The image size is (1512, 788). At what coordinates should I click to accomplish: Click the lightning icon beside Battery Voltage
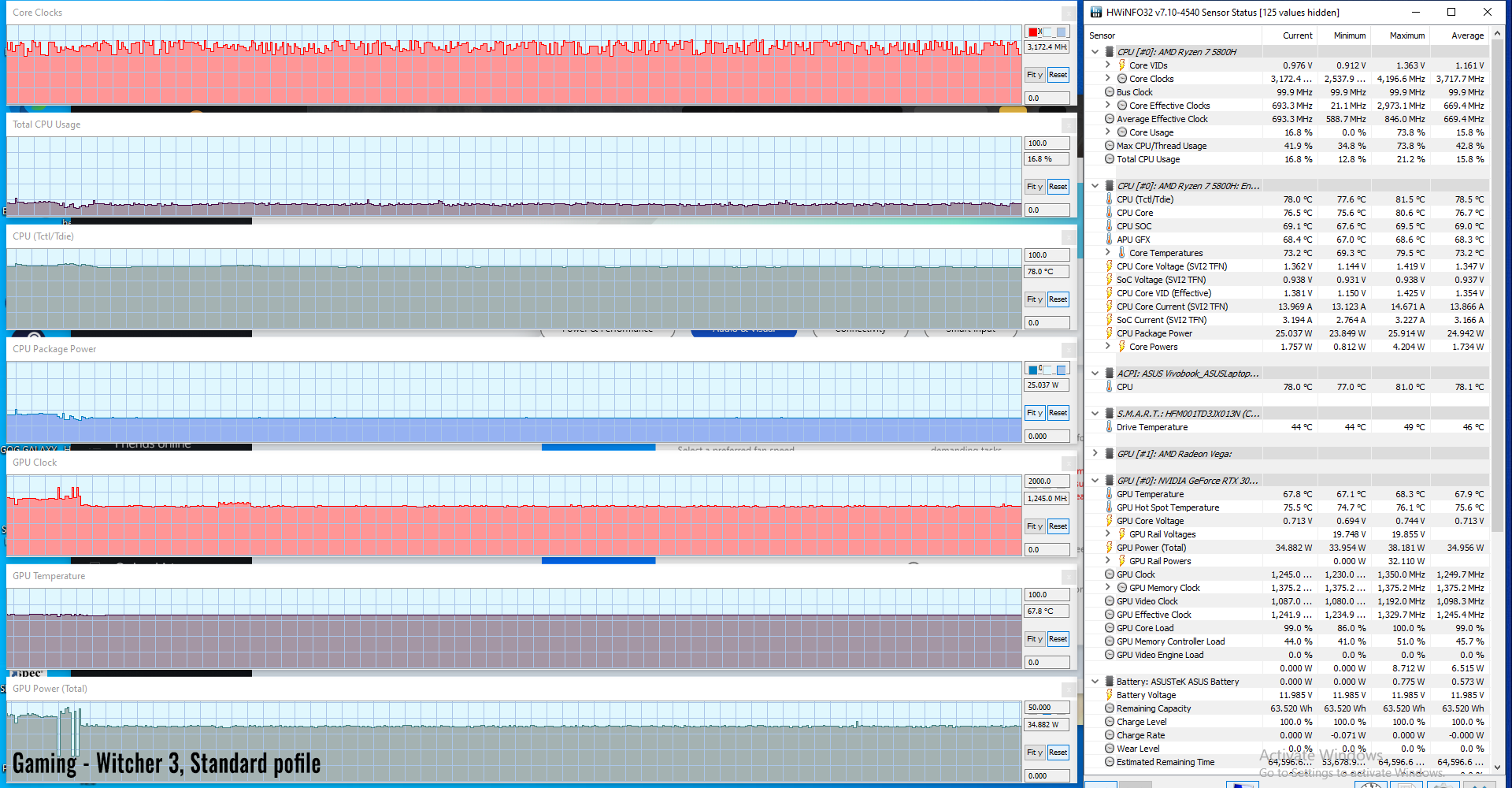(x=1109, y=695)
